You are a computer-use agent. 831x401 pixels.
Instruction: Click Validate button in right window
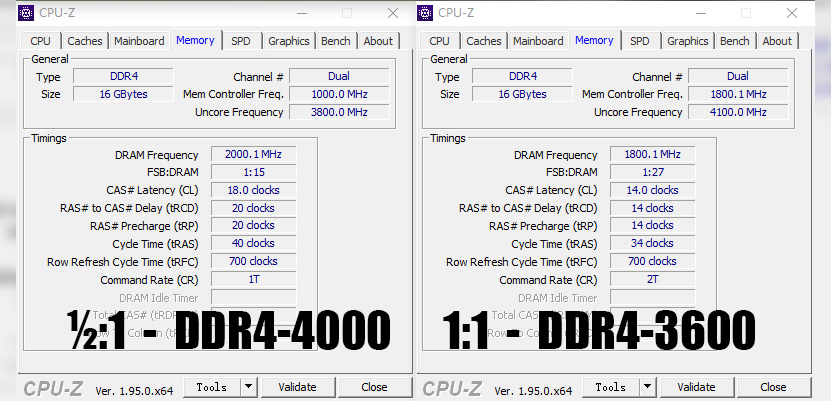point(697,387)
